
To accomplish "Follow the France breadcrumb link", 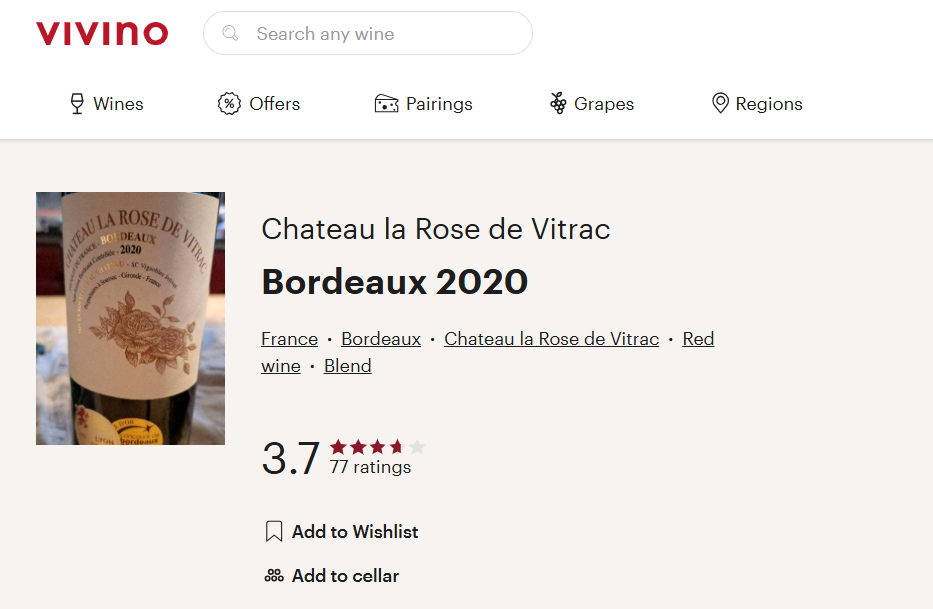I will pos(289,339).
